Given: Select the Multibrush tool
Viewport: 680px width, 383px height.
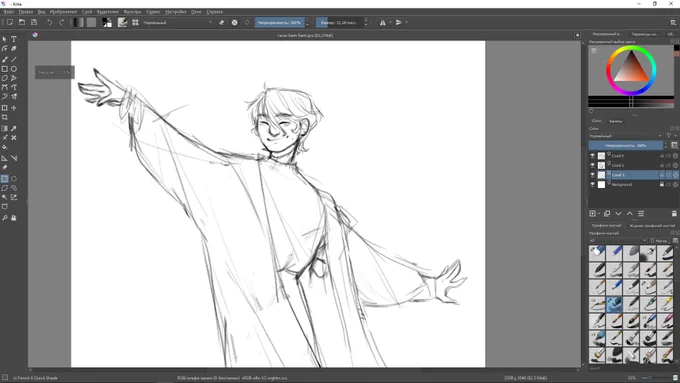Looking at the screenshot, I should click(14, 96).
